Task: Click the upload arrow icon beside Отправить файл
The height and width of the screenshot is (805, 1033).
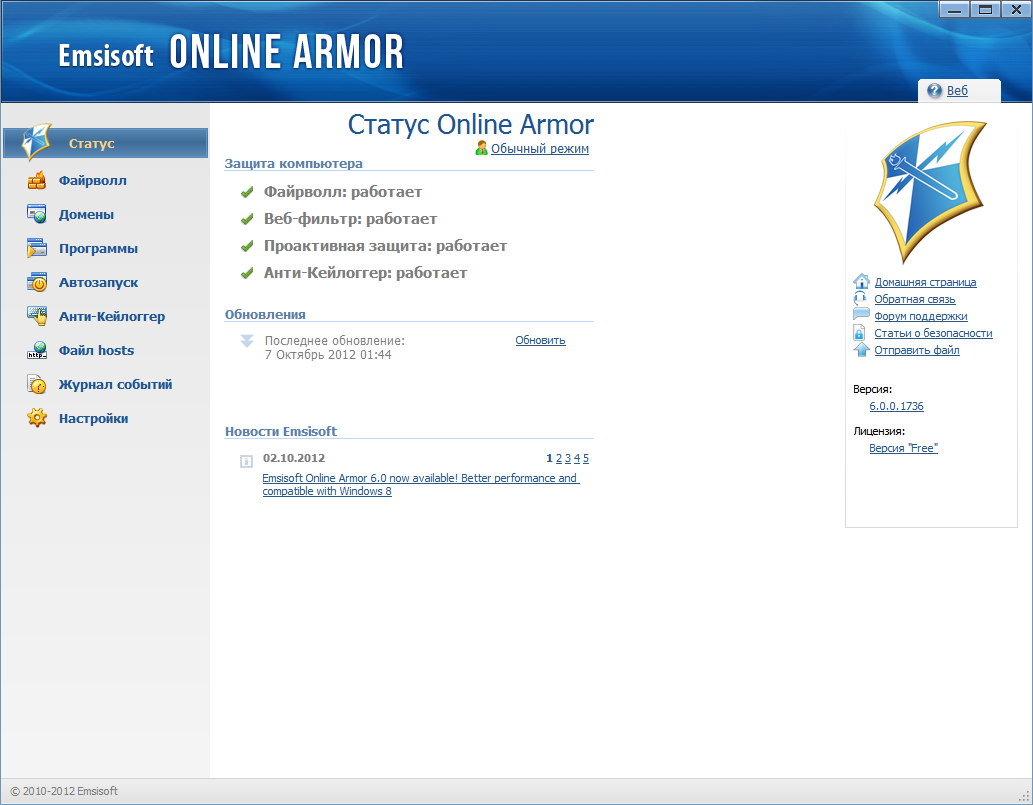Action: click(x=861, y=350)
